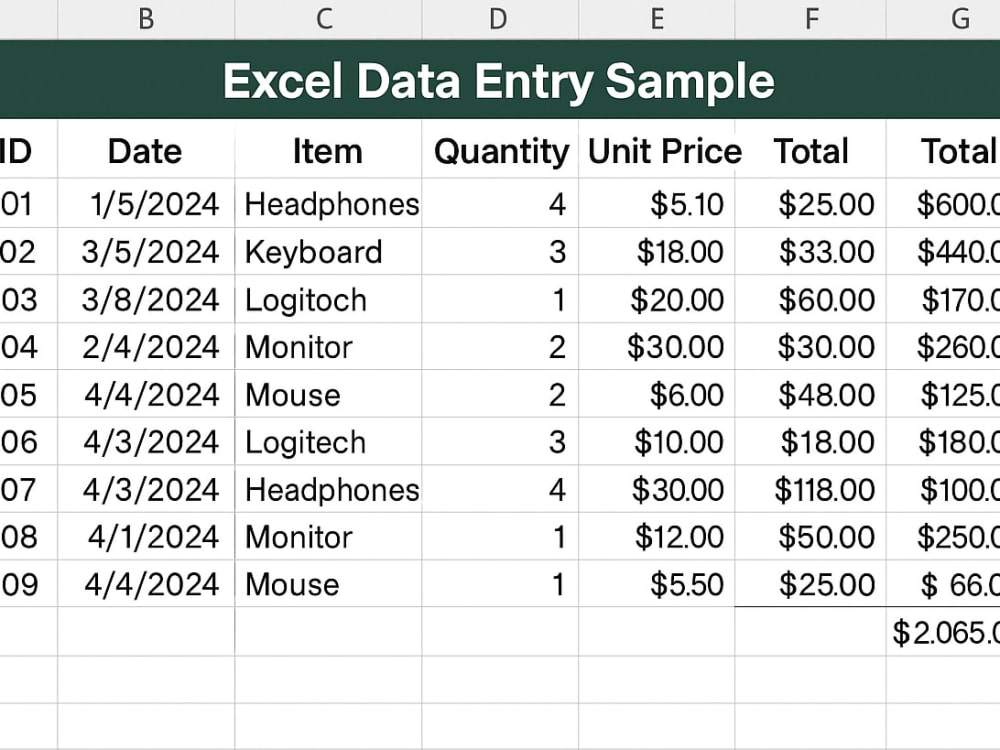Select the Quantity header cell
The height and width of the screenshot is (750, 1000).
click(500, 150)
